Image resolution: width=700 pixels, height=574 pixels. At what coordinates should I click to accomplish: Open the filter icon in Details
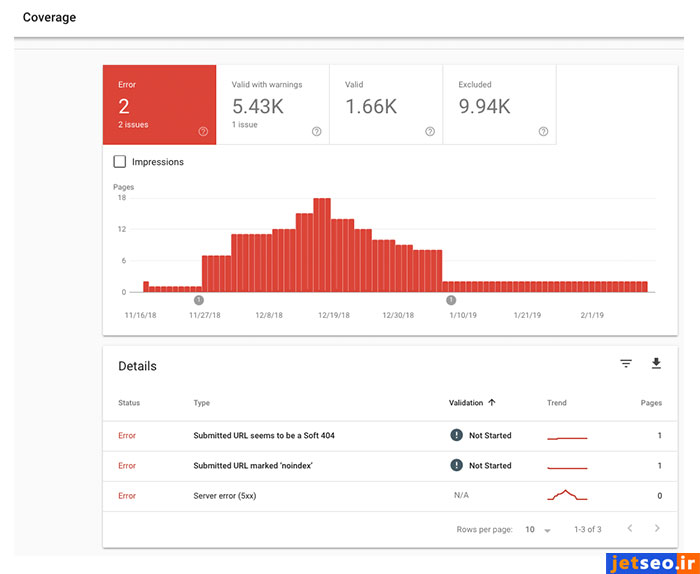click(x=626, y=364)
